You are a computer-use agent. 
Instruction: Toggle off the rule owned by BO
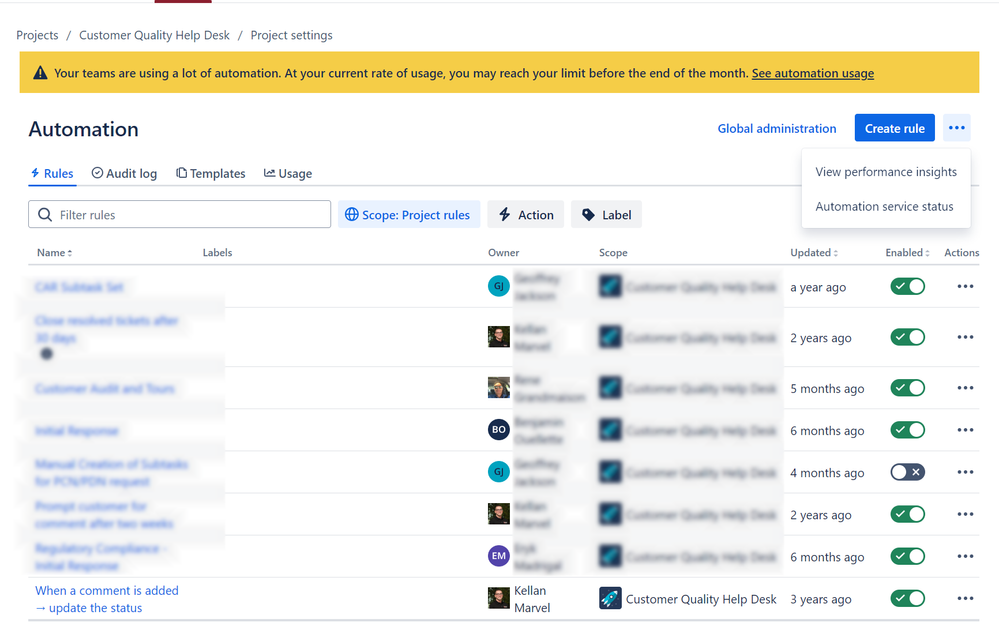[x=908, y=430]
